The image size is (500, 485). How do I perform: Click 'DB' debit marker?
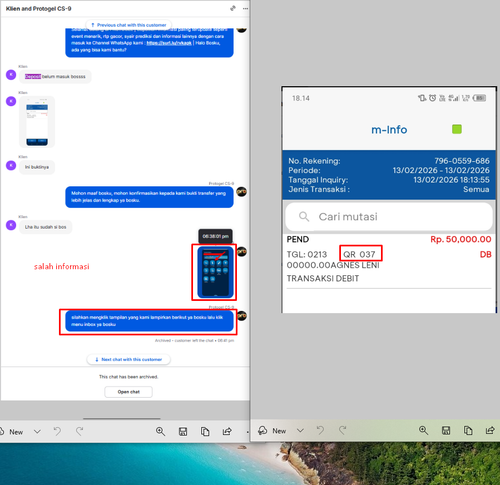tap(485, 255)
